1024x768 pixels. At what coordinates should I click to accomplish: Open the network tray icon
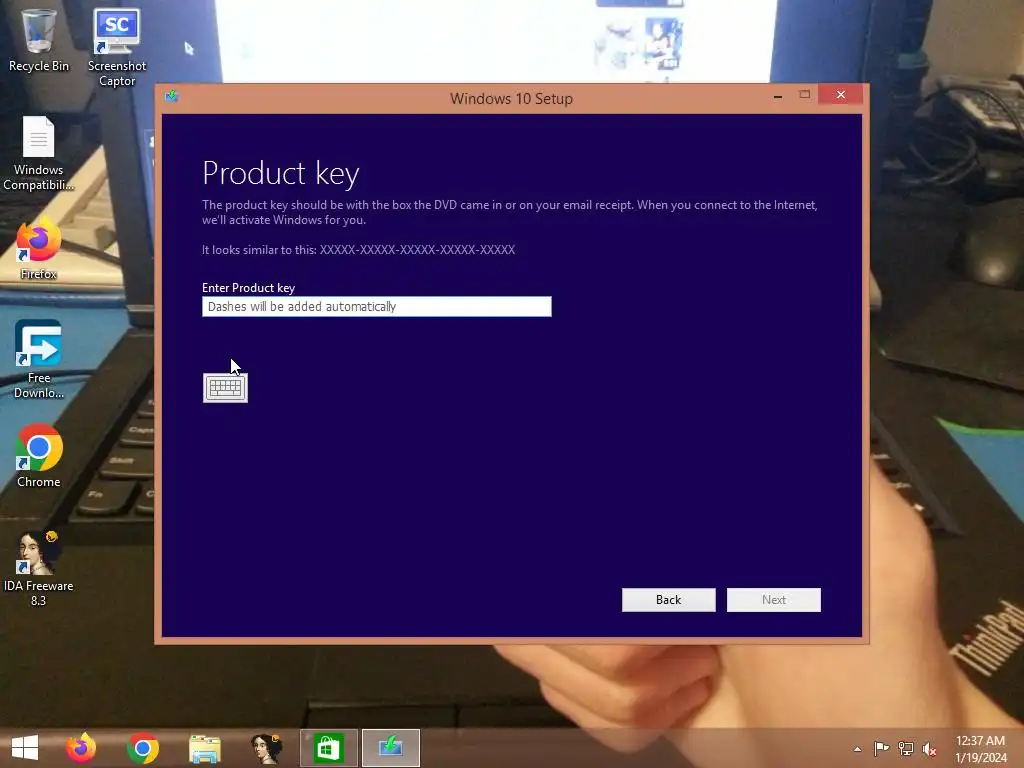click(906, 748)
